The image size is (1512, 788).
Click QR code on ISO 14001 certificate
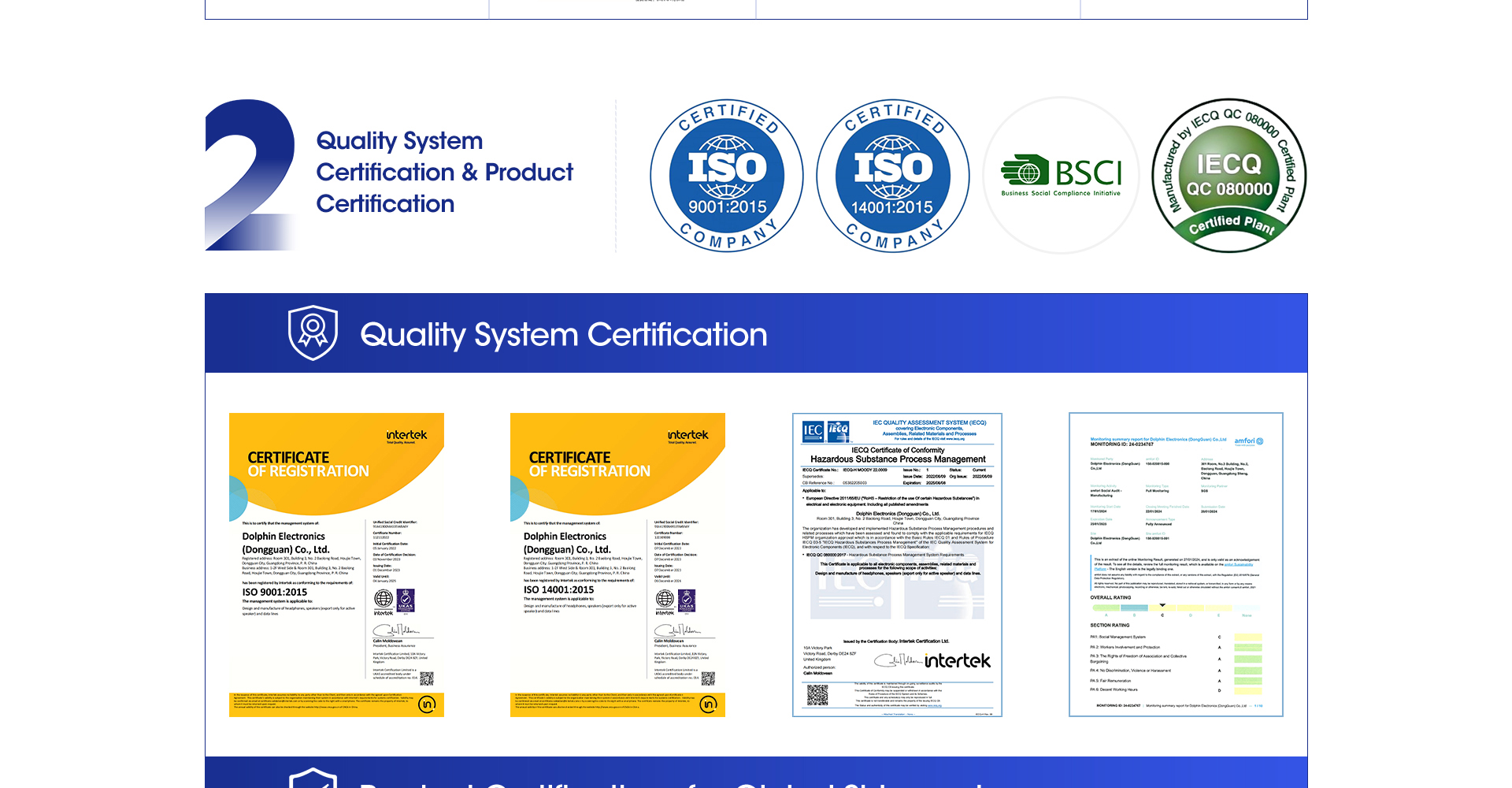coord(708,678)
